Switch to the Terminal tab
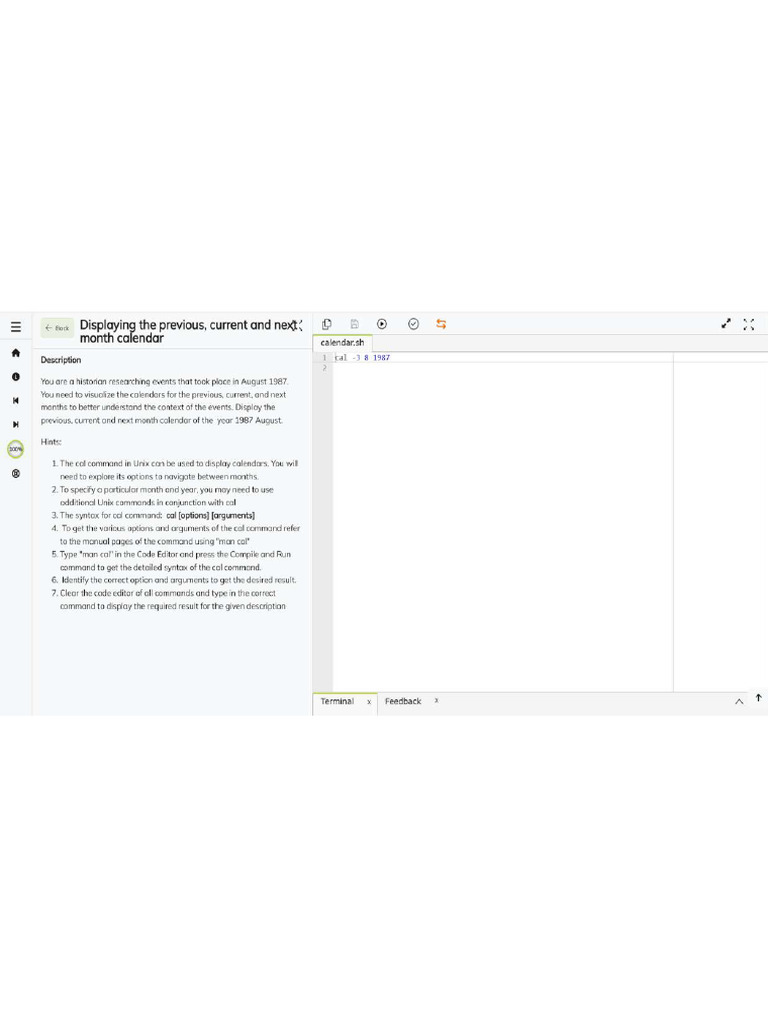Viewport: 768px width, 1024px height. coord(337,701)
